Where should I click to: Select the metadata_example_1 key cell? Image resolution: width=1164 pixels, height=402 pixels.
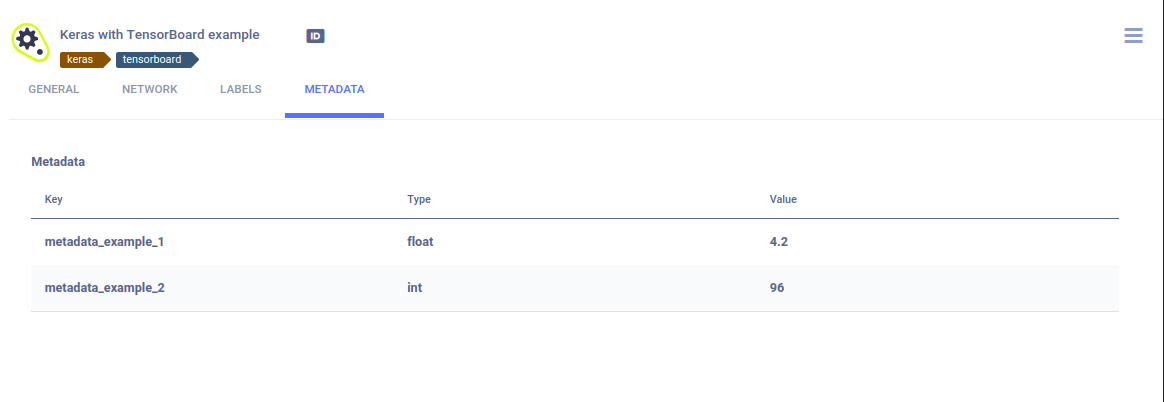[105, 242]
